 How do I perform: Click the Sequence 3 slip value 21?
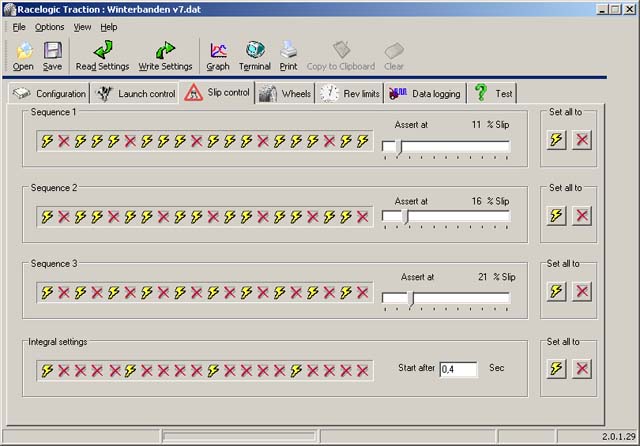tap(482, 277)
